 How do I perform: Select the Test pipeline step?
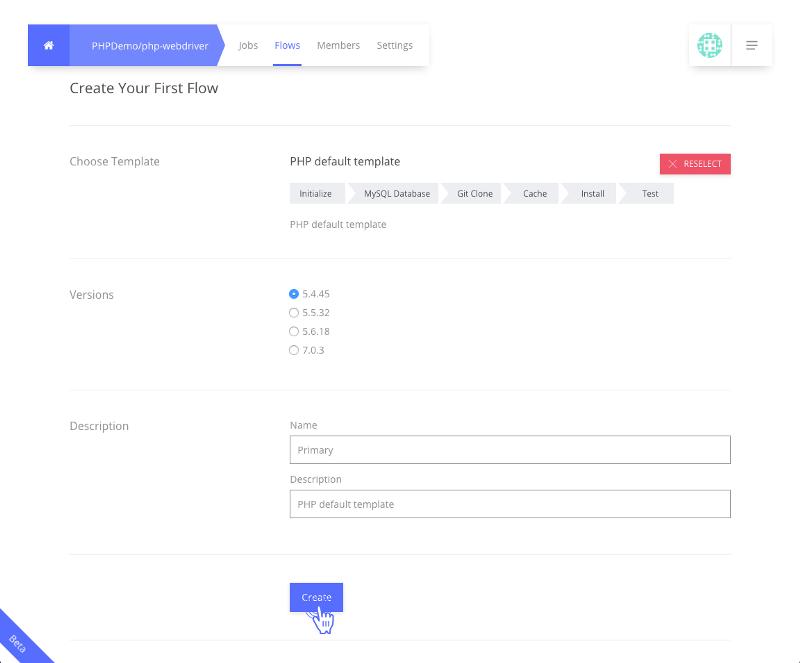pyautogui.click(x=646, y=193)
